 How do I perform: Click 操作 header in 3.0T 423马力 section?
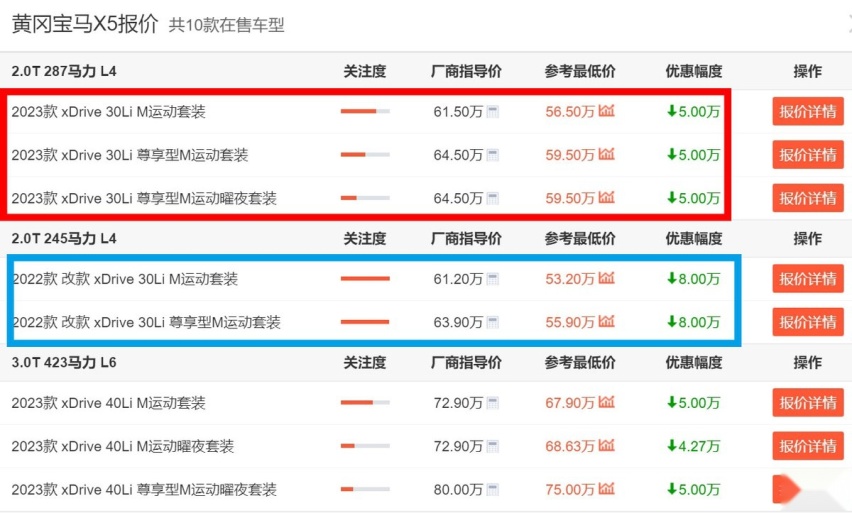click(807, 362)
